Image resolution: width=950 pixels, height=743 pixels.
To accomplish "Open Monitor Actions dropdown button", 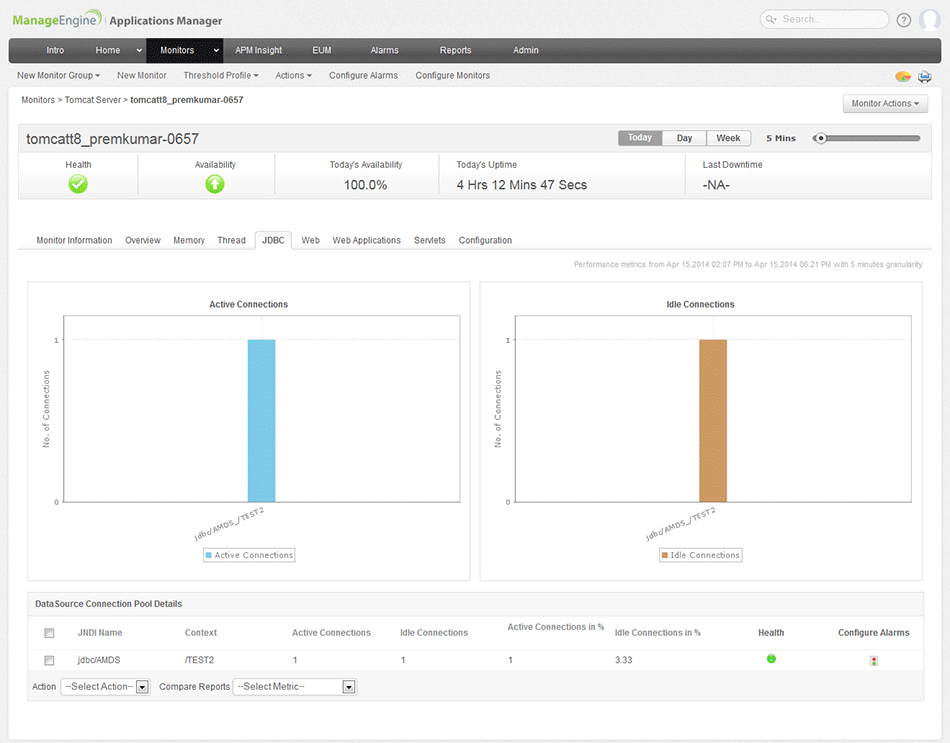I will pyautogui.click(x=885, y=104).
